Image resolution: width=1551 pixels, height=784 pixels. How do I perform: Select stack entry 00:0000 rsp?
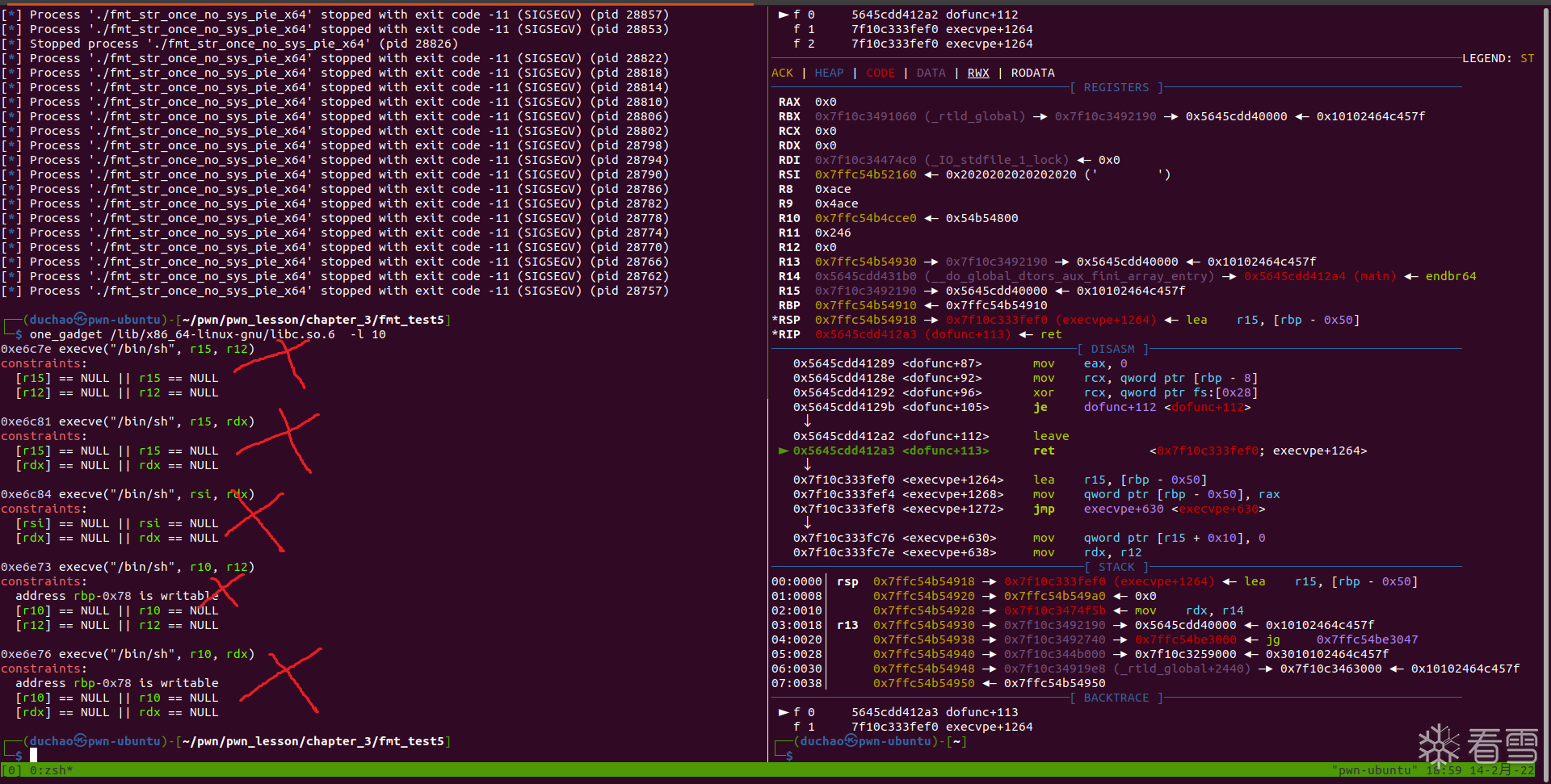[x=1095, y=581]
